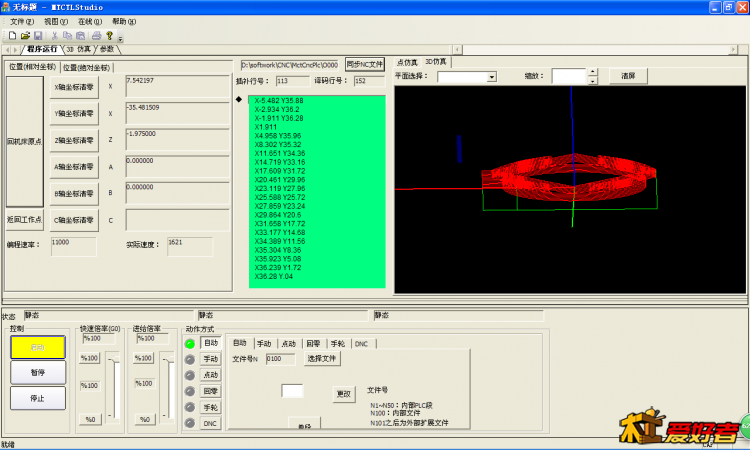This screenshot has height=450, width=750.
Task: Open the DNC tab in mode panel
Action: pyautogui.click(x=362, y=344)
